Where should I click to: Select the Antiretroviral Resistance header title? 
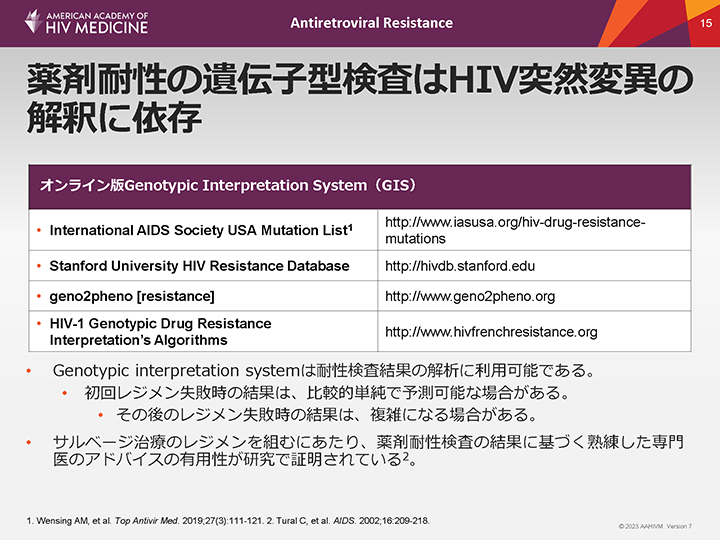pos(373,23)
